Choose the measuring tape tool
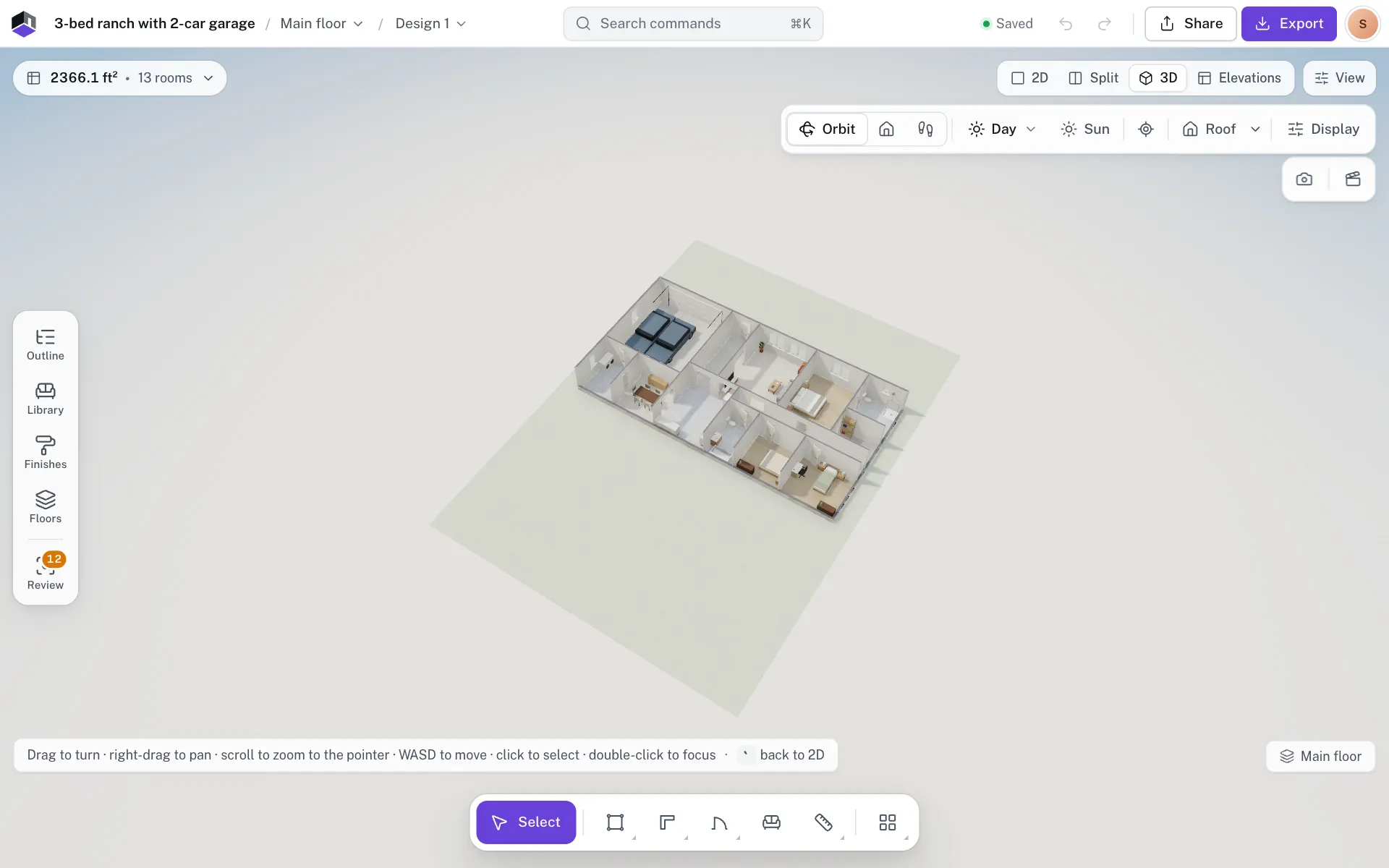Image resolution: width=1389 pixels, height=868 pixels. click(823, 822)
